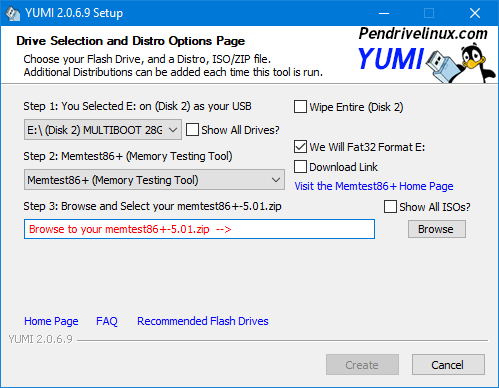Click Step 3 Browse and Select label
The width and height of the screenshot is (499, 388).
coord(152,206)
